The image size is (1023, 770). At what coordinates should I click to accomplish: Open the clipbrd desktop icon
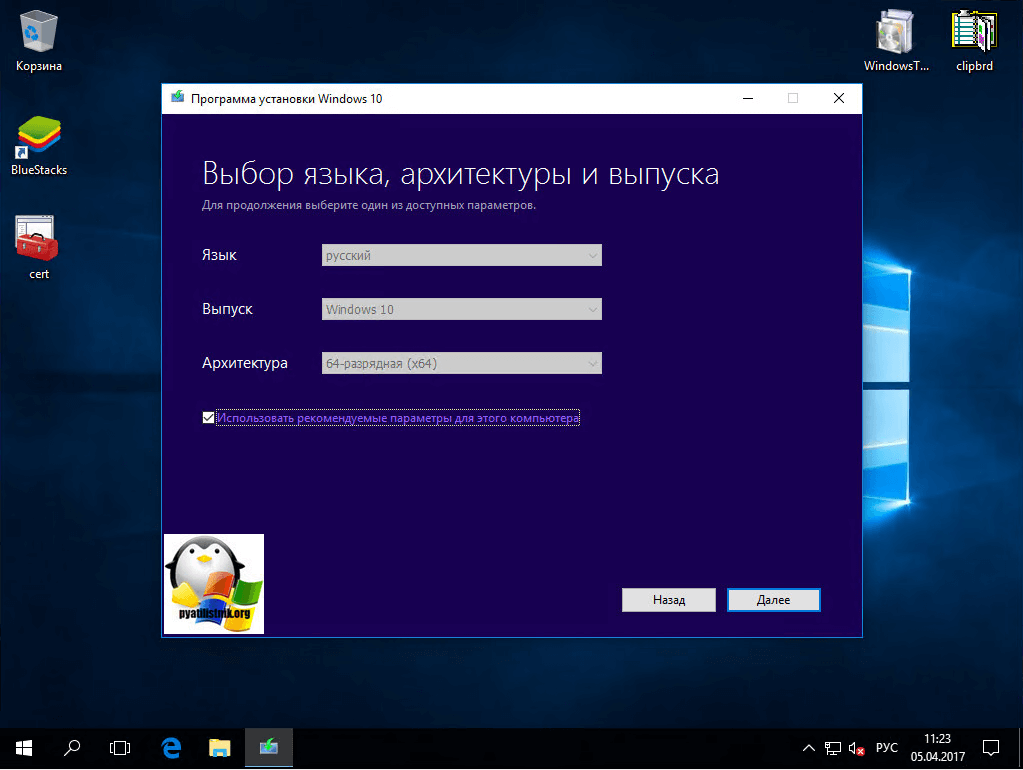pyautogui.click(x=973, y=35)
